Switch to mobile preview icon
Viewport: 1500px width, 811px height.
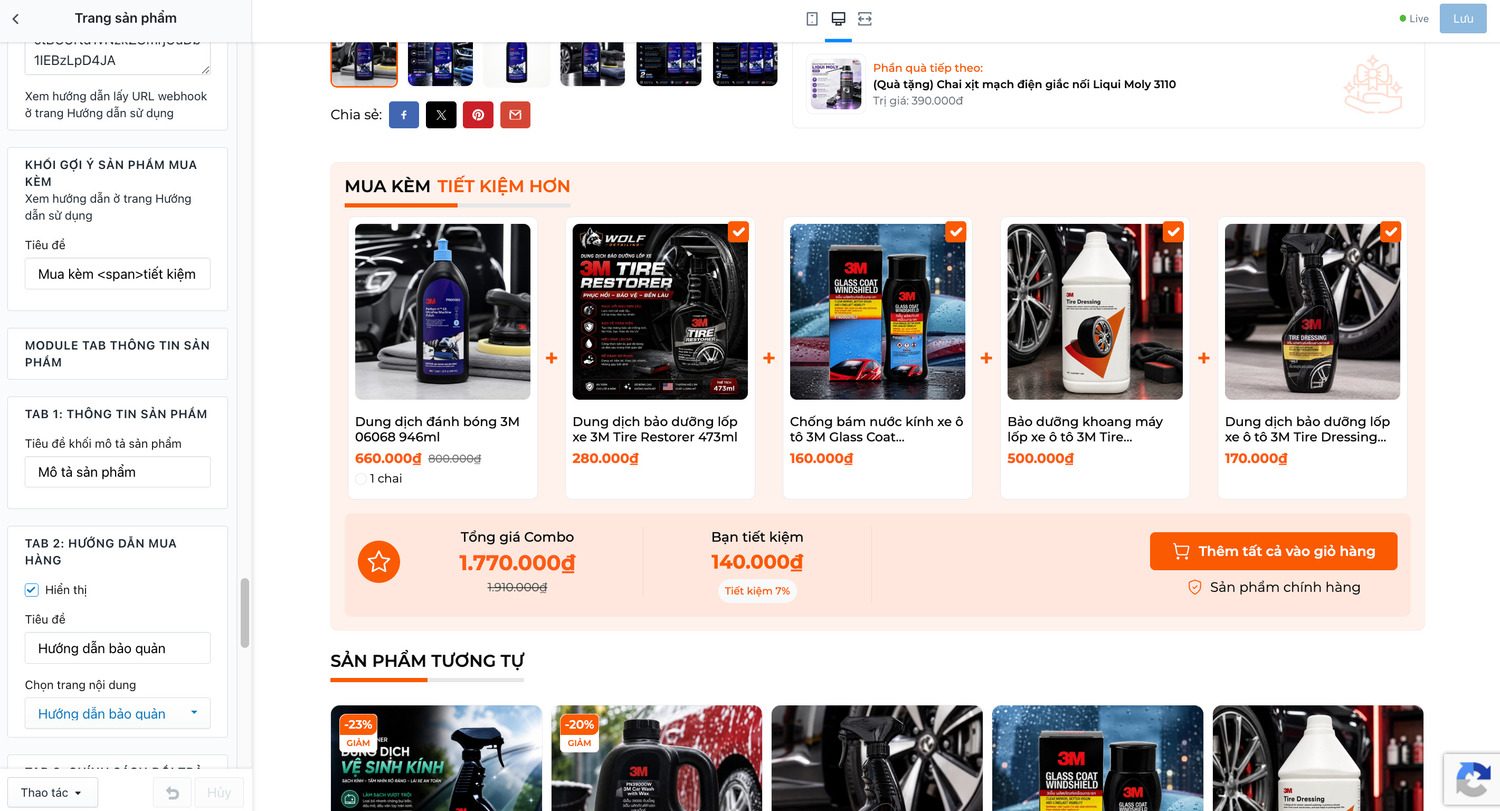tap(812, 19)
